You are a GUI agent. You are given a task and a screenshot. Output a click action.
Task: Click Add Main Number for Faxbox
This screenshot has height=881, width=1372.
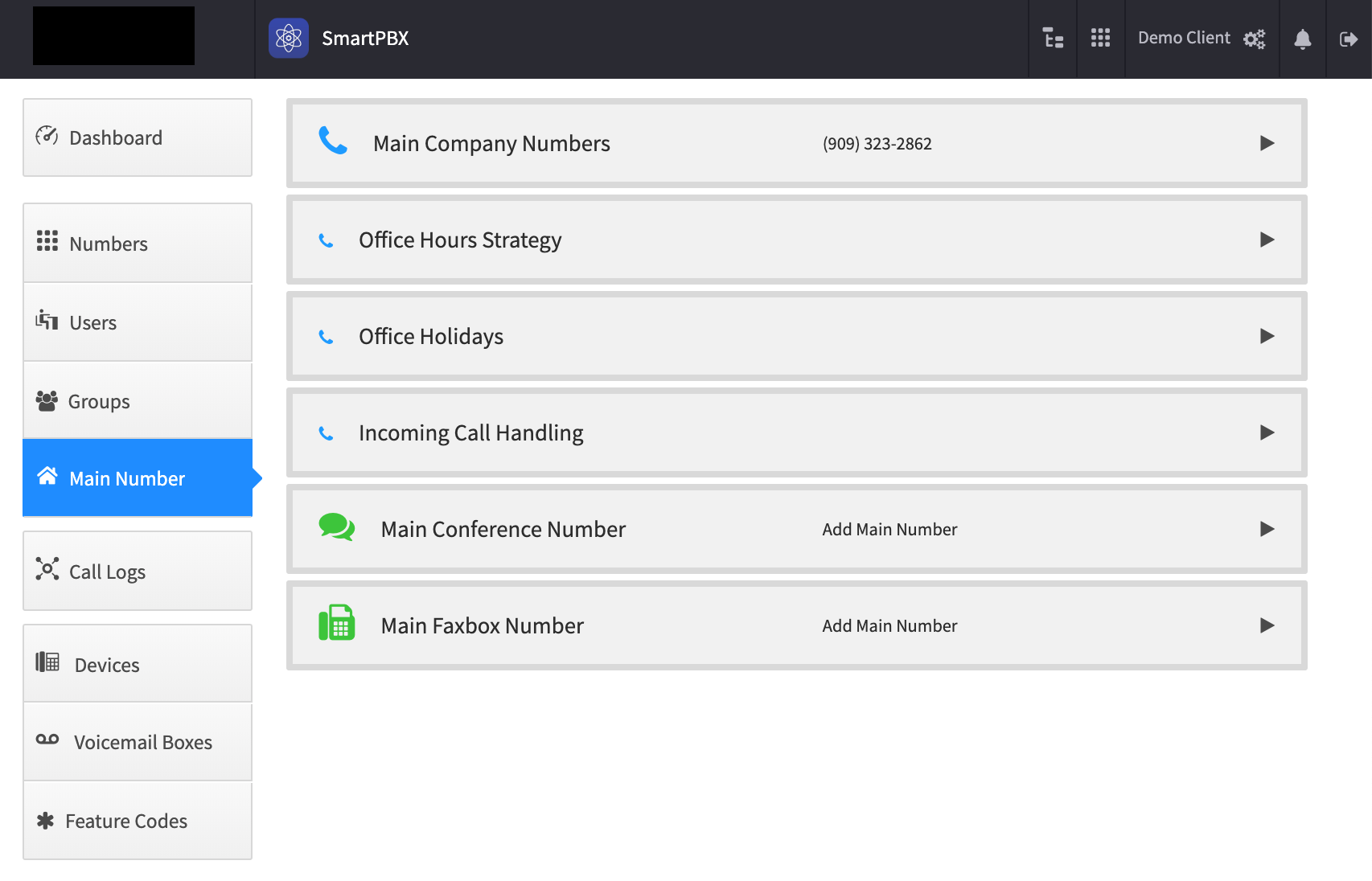click(x=889, y=625)
